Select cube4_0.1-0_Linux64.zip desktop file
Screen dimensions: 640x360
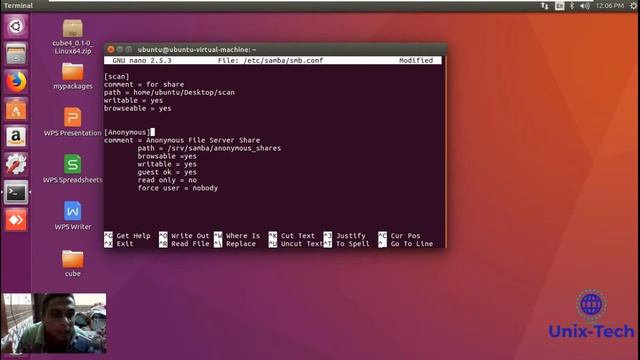pyautogui.click(x=73, y=37)
